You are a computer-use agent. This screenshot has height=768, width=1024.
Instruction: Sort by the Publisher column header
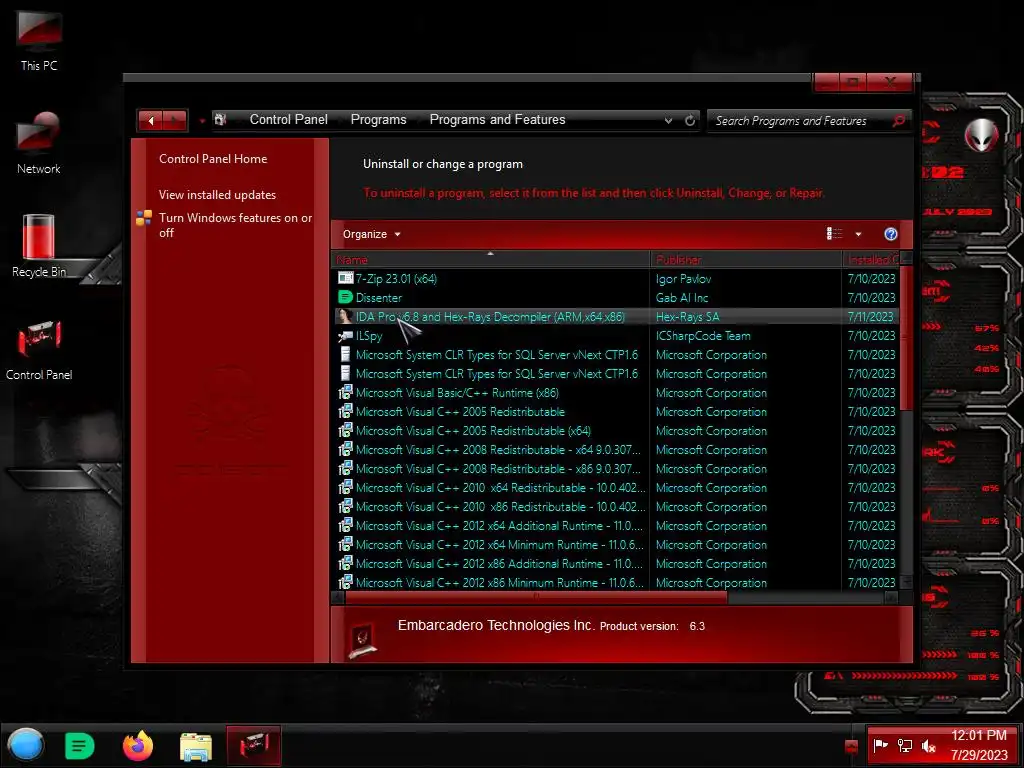pos(746,259)
